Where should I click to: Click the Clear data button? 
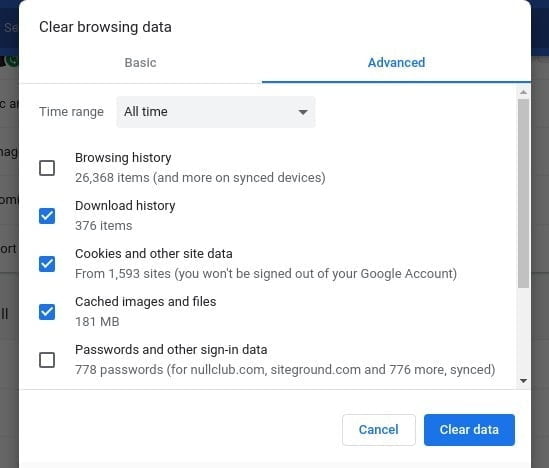(x=469, y=430)
